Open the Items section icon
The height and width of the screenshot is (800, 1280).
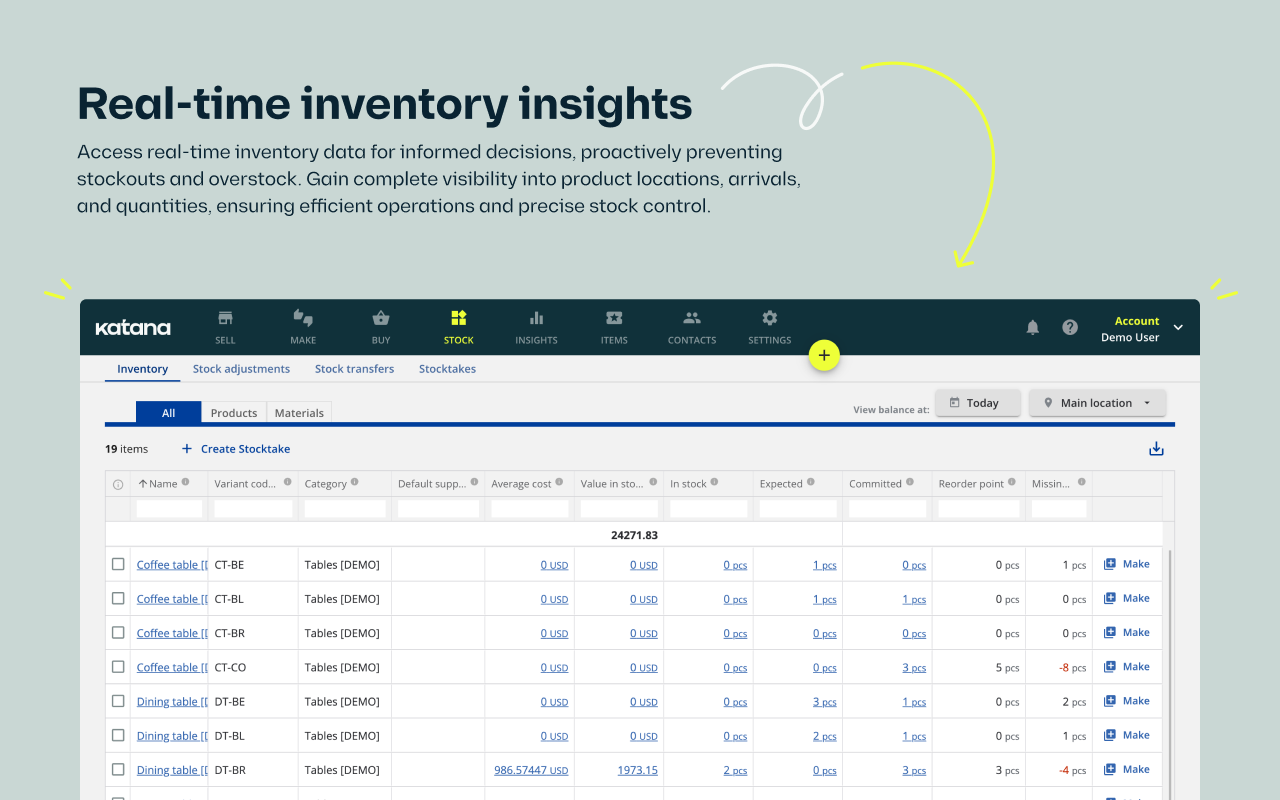click(614, 319)
